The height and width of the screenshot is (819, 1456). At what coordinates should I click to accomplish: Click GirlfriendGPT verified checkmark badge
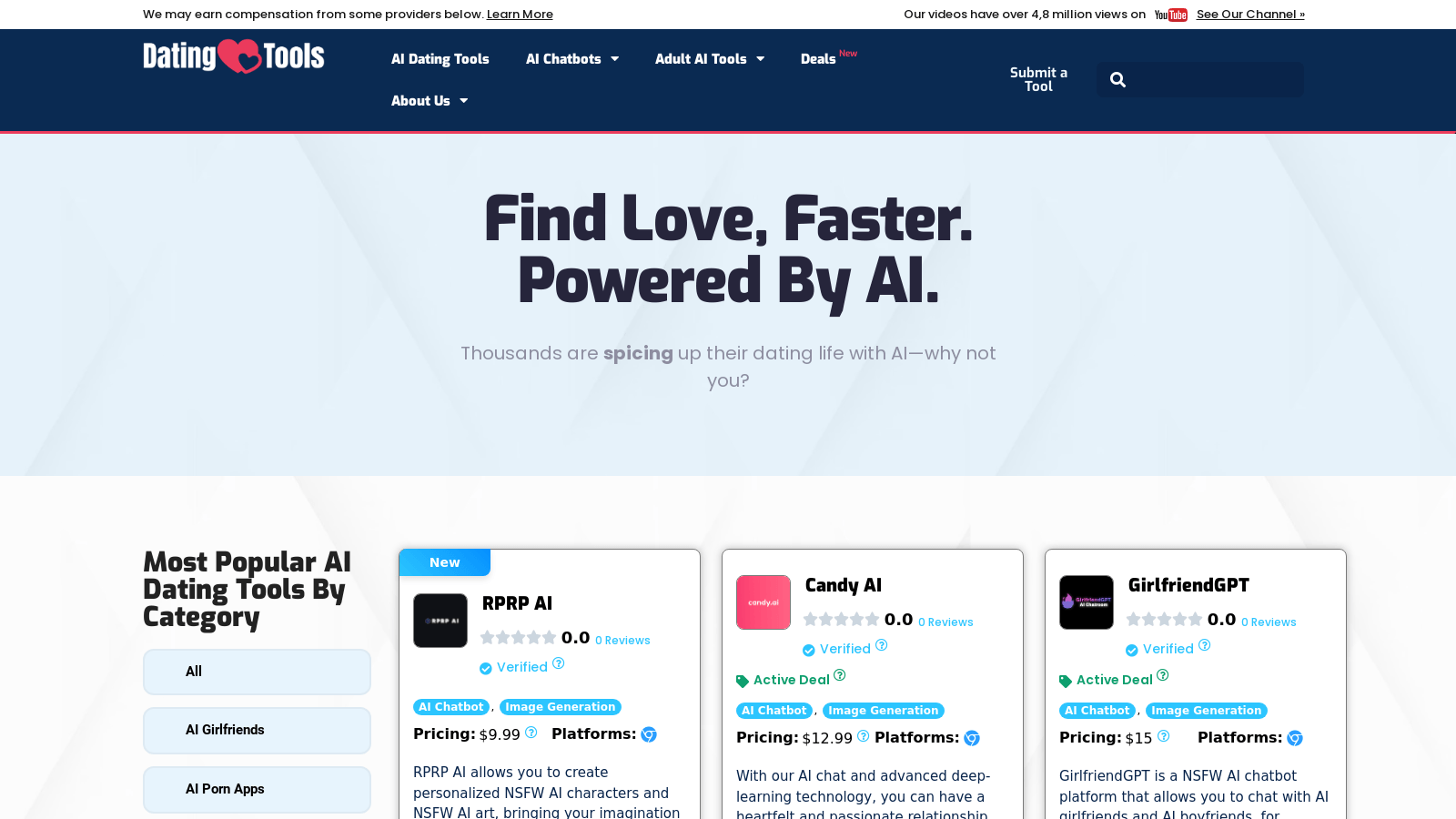click(x=1132, y=651)
